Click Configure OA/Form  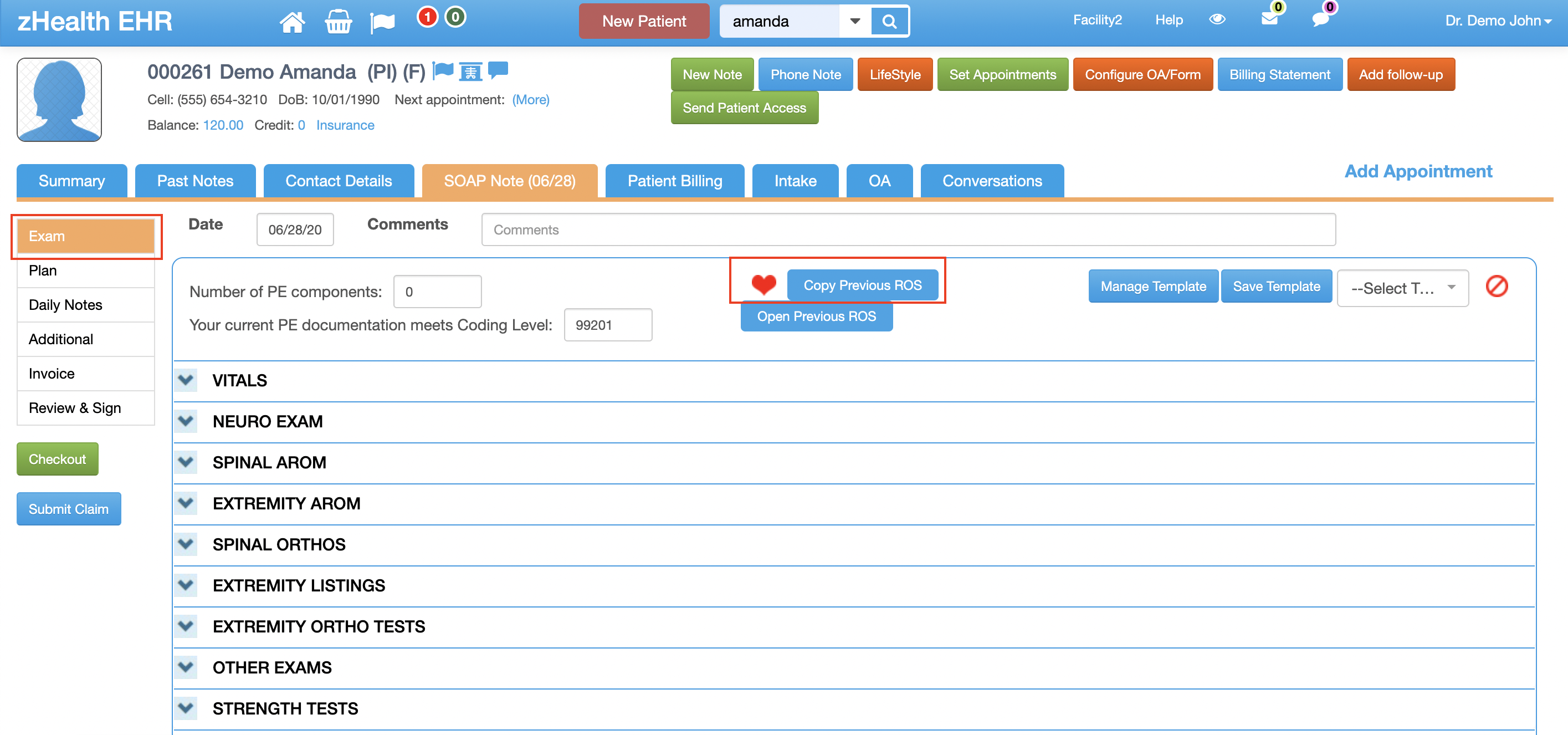pyautogui.click(x=1142, y=74)
